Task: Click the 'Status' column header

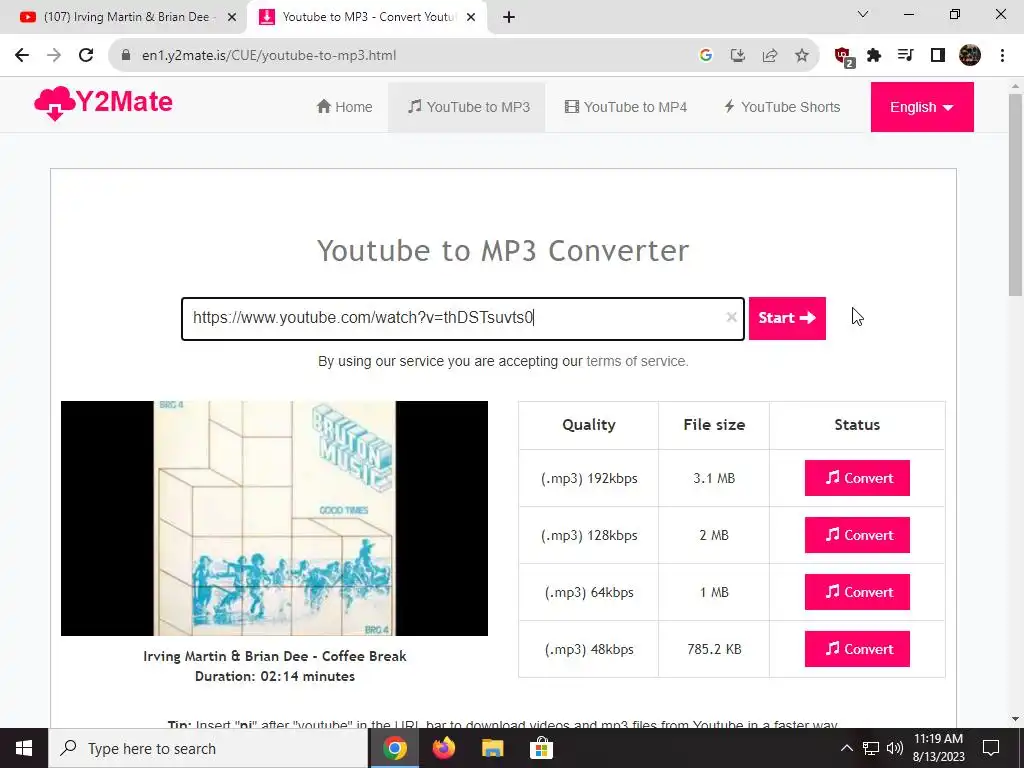Action: coord(857,424)
